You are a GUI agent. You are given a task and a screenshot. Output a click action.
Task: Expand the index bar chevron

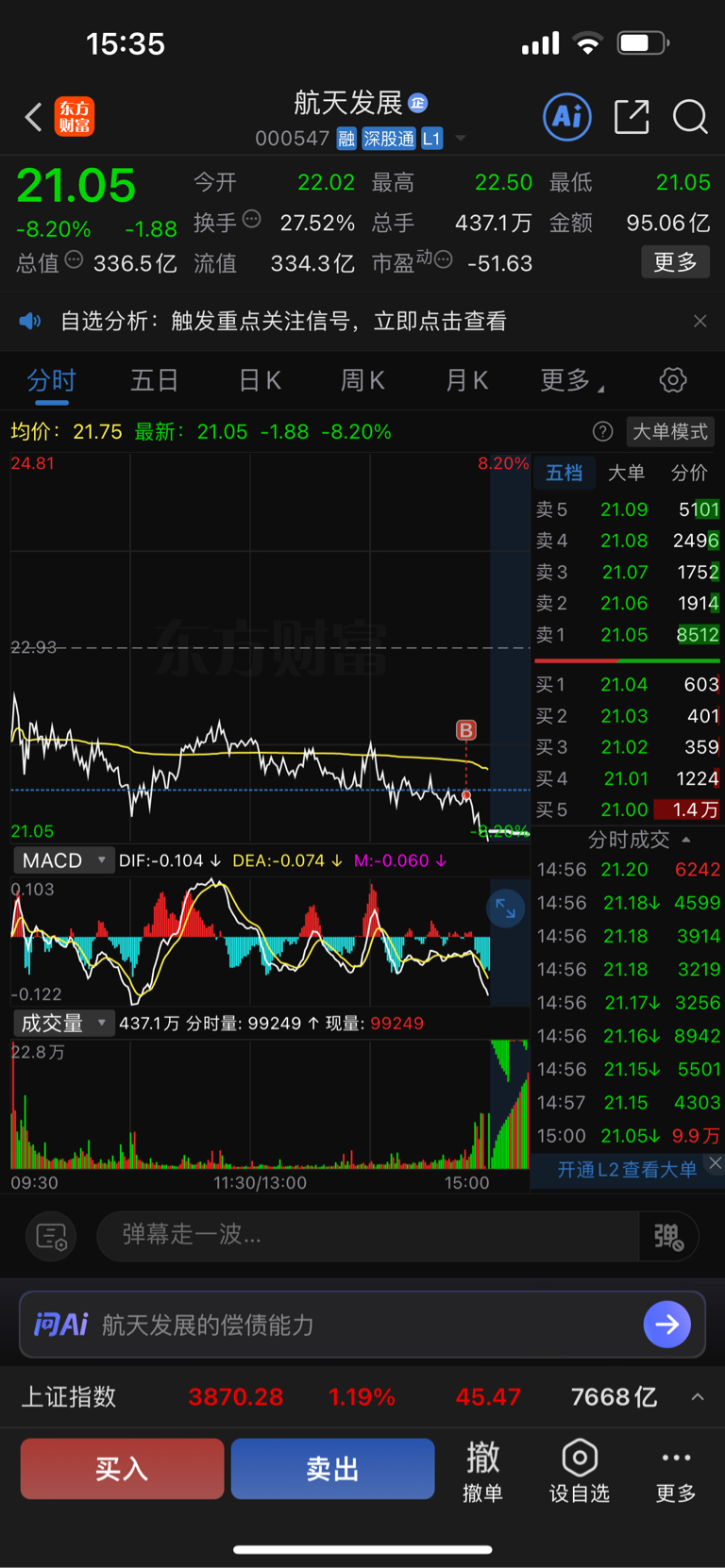(x=698, y=1397)
